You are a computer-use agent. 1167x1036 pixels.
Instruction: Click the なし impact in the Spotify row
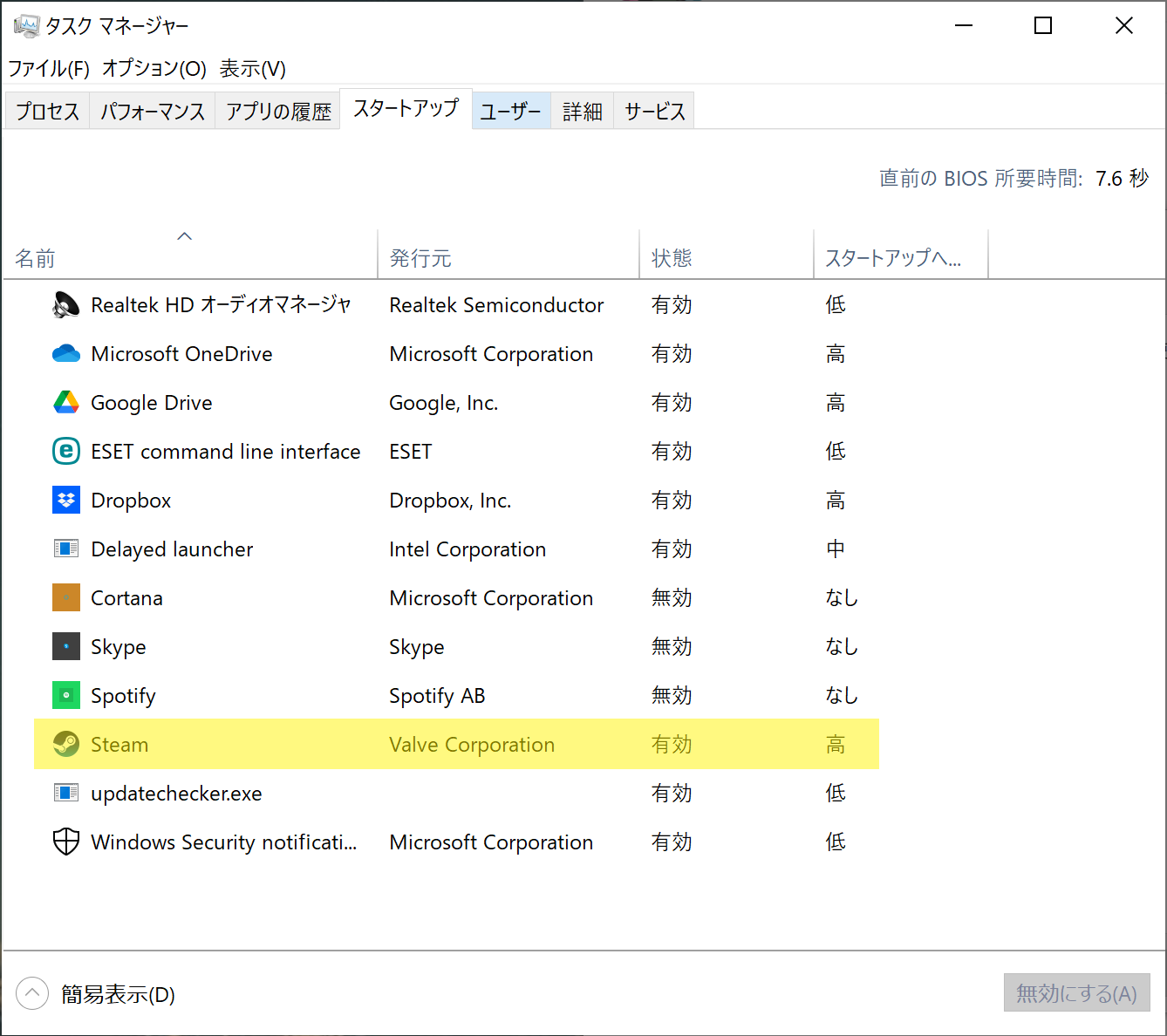click(x=842, y=696)
